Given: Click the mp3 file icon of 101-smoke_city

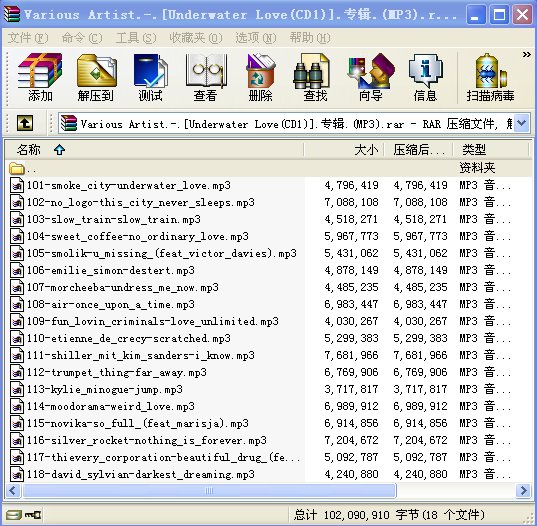Looking at the screenshot, I should click(17, 185).
